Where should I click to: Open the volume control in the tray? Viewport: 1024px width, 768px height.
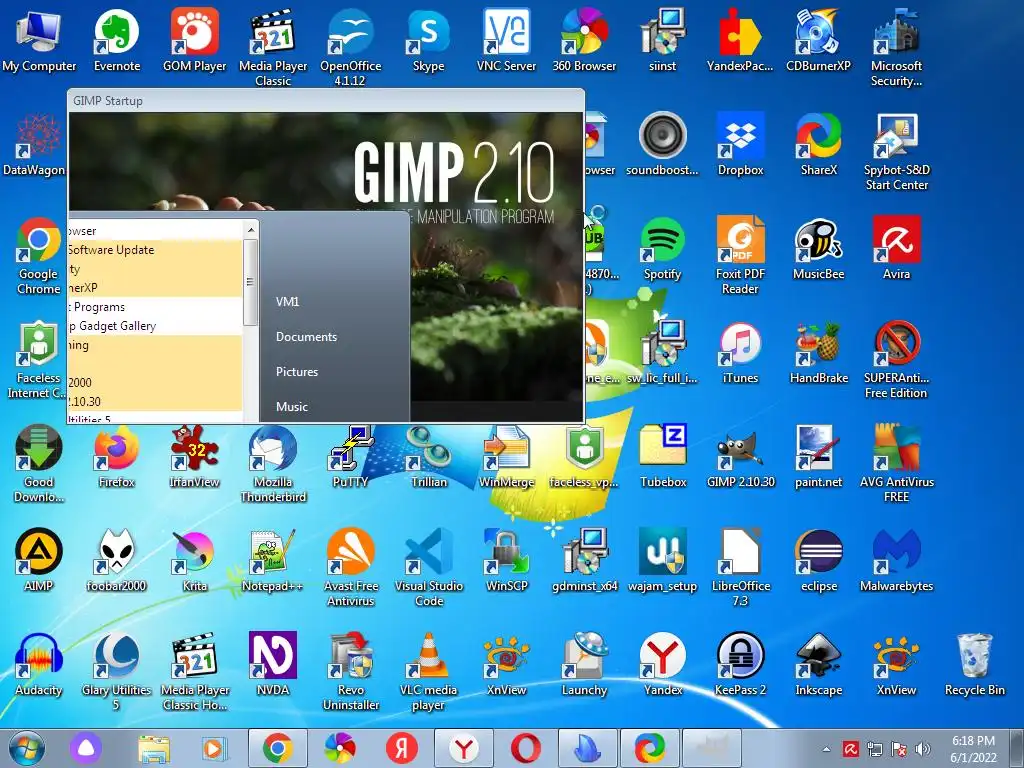(x=923, y=749)
